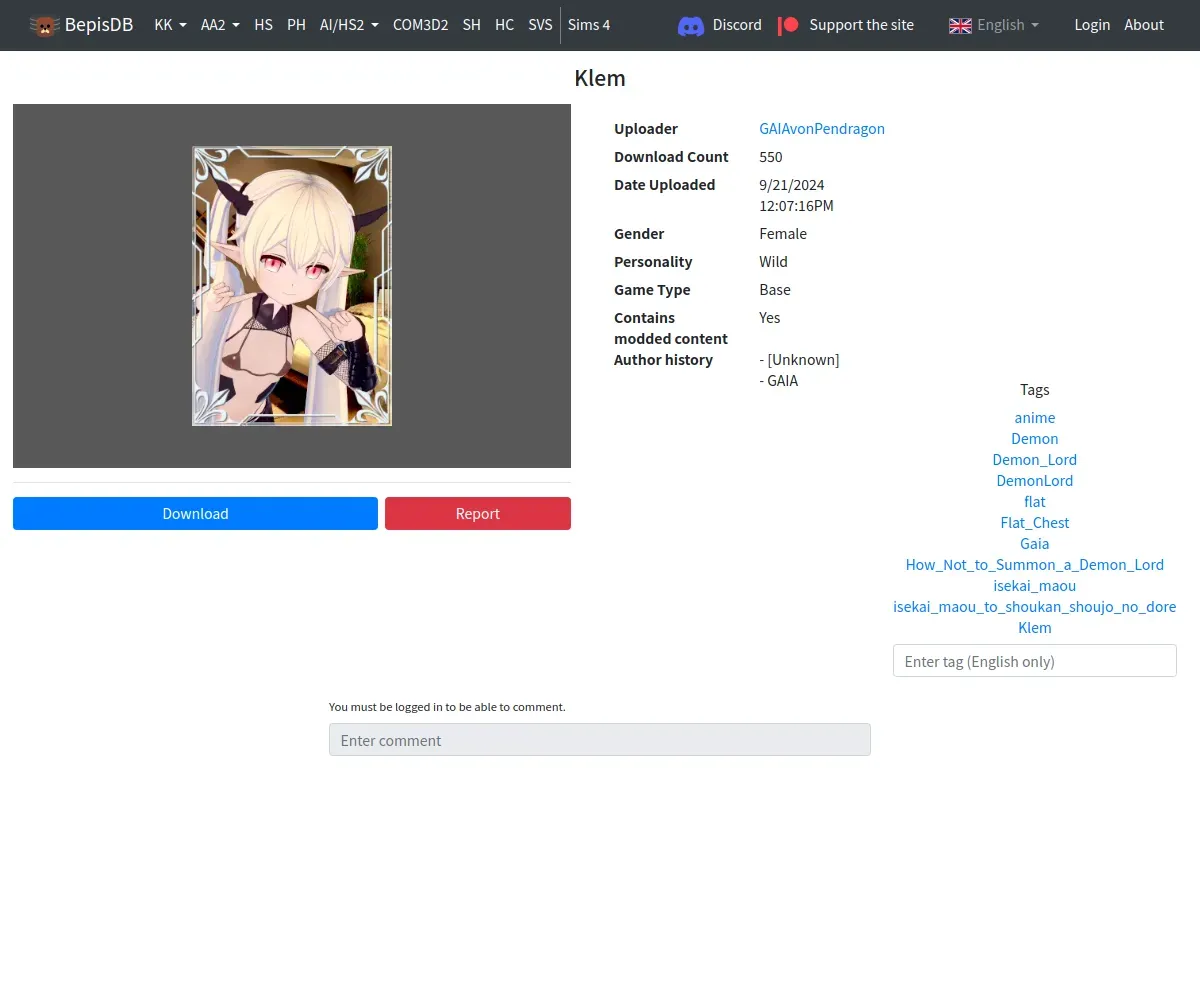Screen dimensions: 1200x1000
Task: Click the author history entry GAIA
Action: (x=779, y=381)
